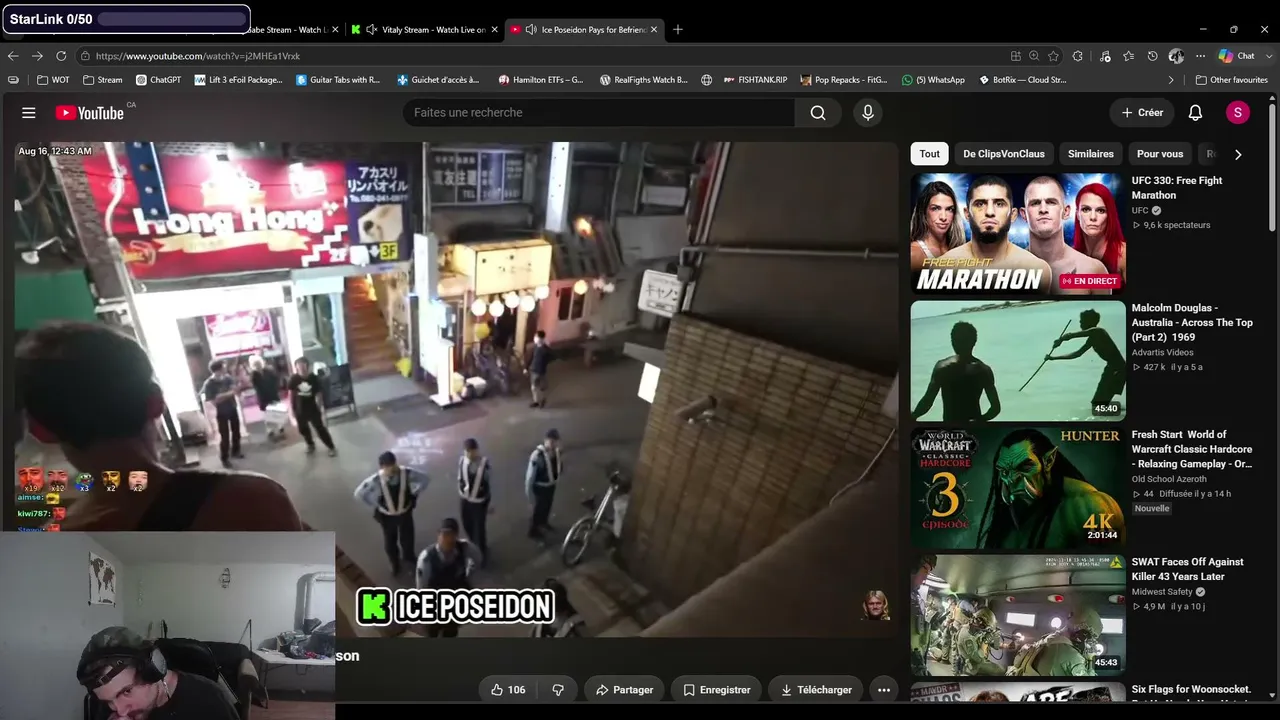The image size is (1280, 720).
Task: Click the search magnifier button
Action: pyautogui.click(x=818, y=113)
